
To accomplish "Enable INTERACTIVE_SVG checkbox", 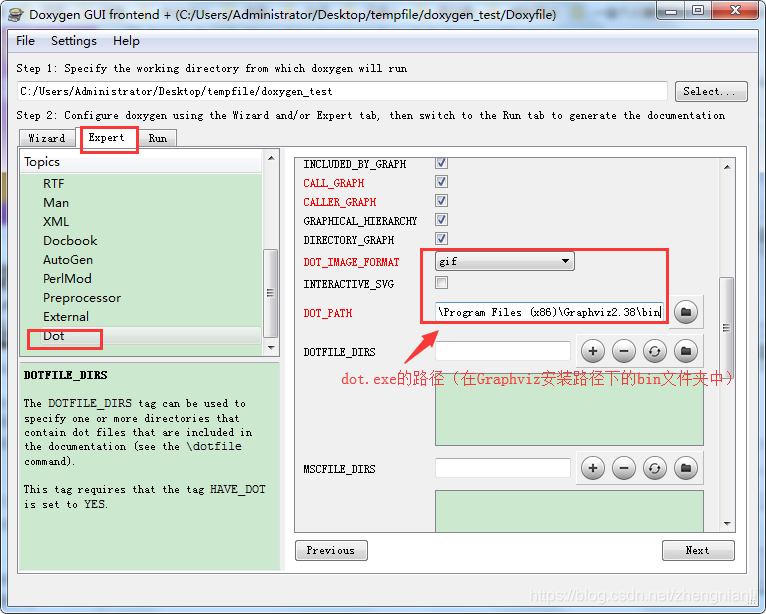I will click(441, 282).
